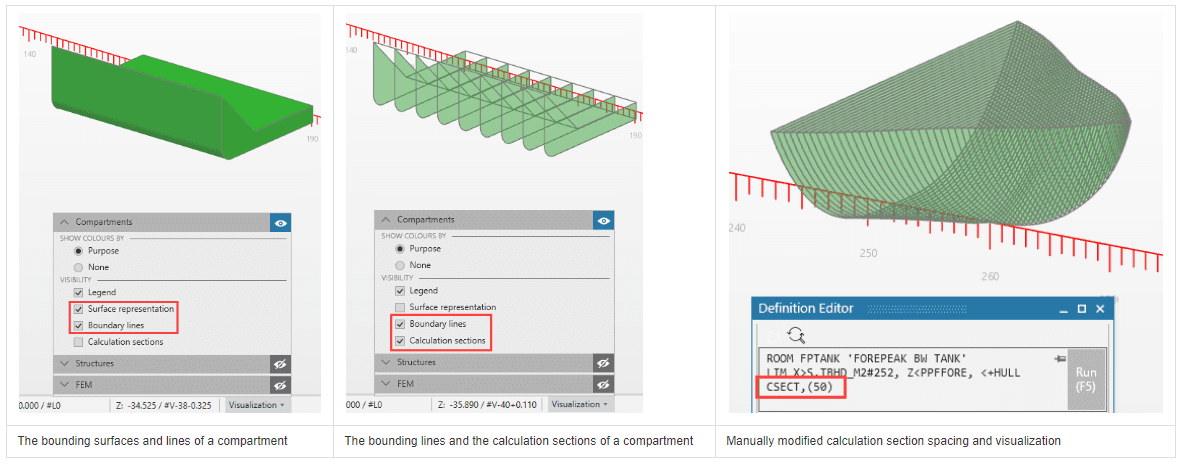Click the magnifier refresh icon in Definition Editor
The height and width of the screenshot is (464, 1182).
[796, 335]
